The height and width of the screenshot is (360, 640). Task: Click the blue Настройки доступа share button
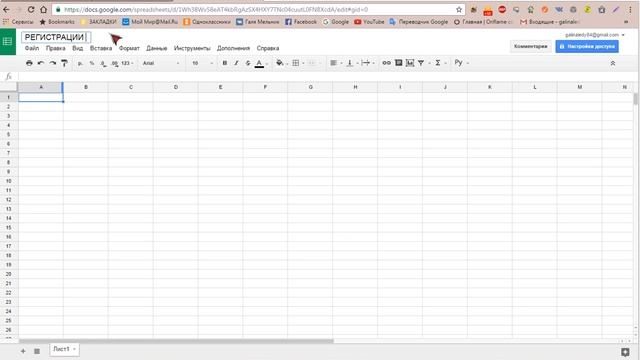(x=587, y=47)
